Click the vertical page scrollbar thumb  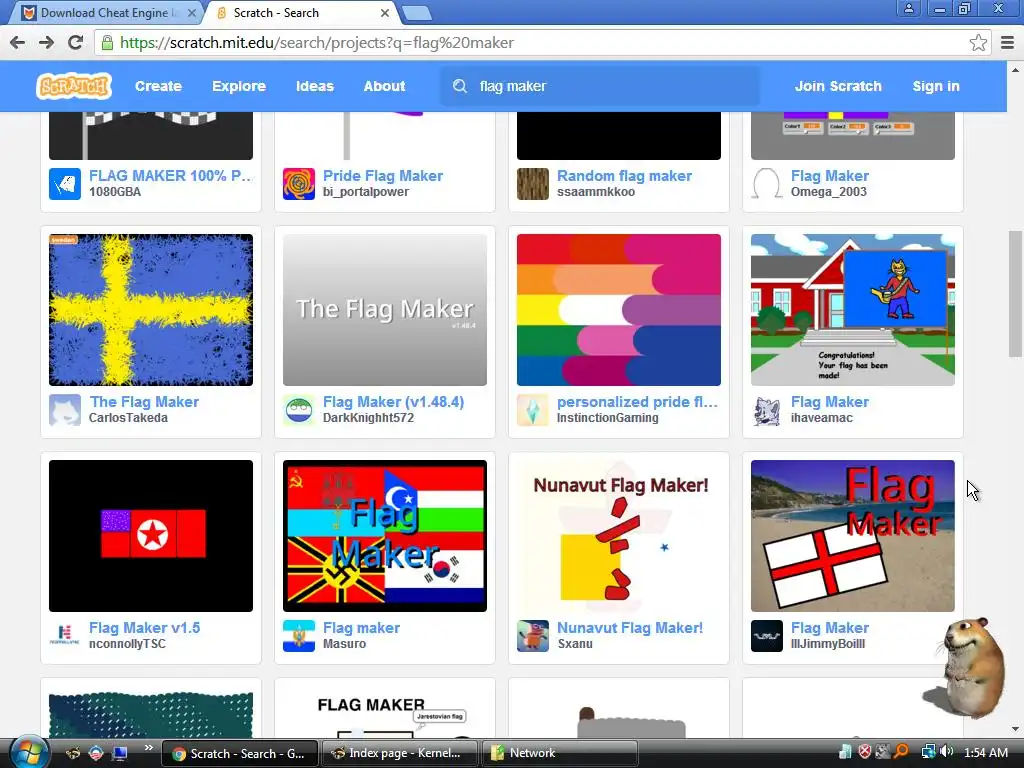pyautogui.click(x=1015, y=294)
